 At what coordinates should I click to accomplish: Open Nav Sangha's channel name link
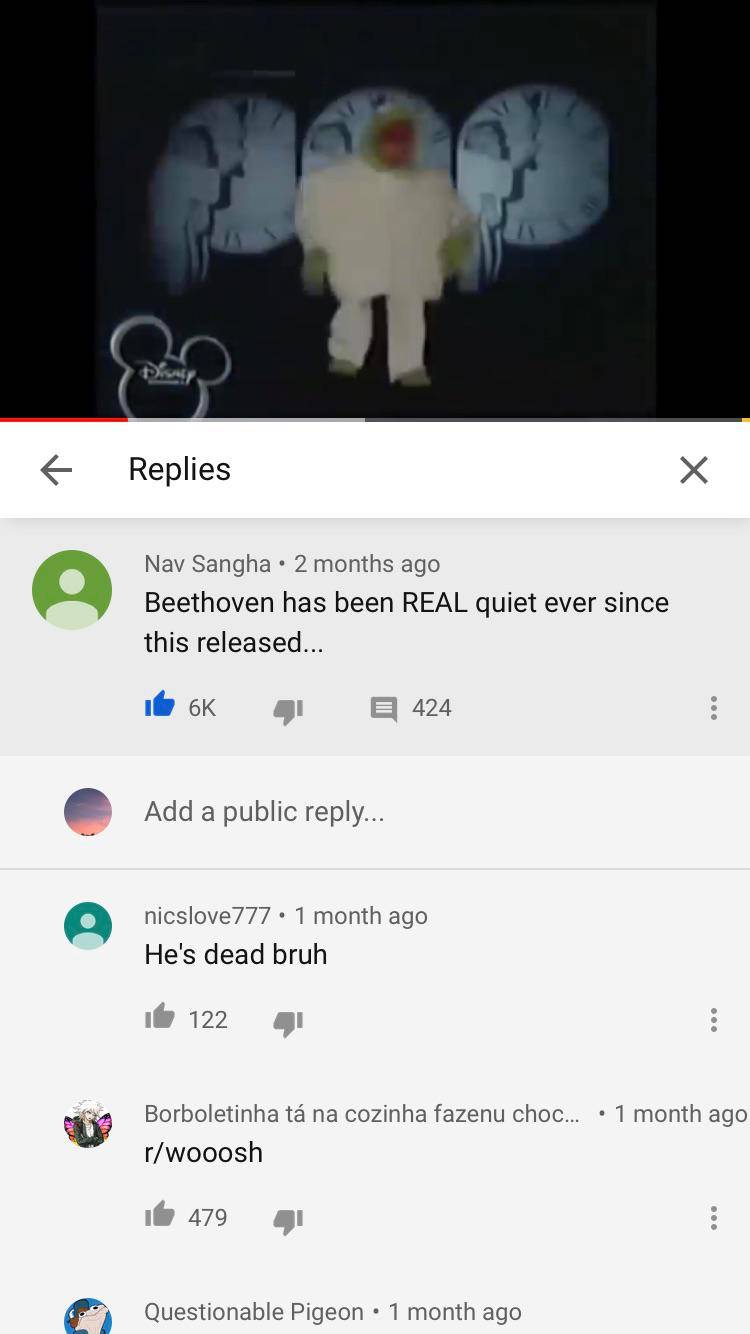tap(207, 563)
